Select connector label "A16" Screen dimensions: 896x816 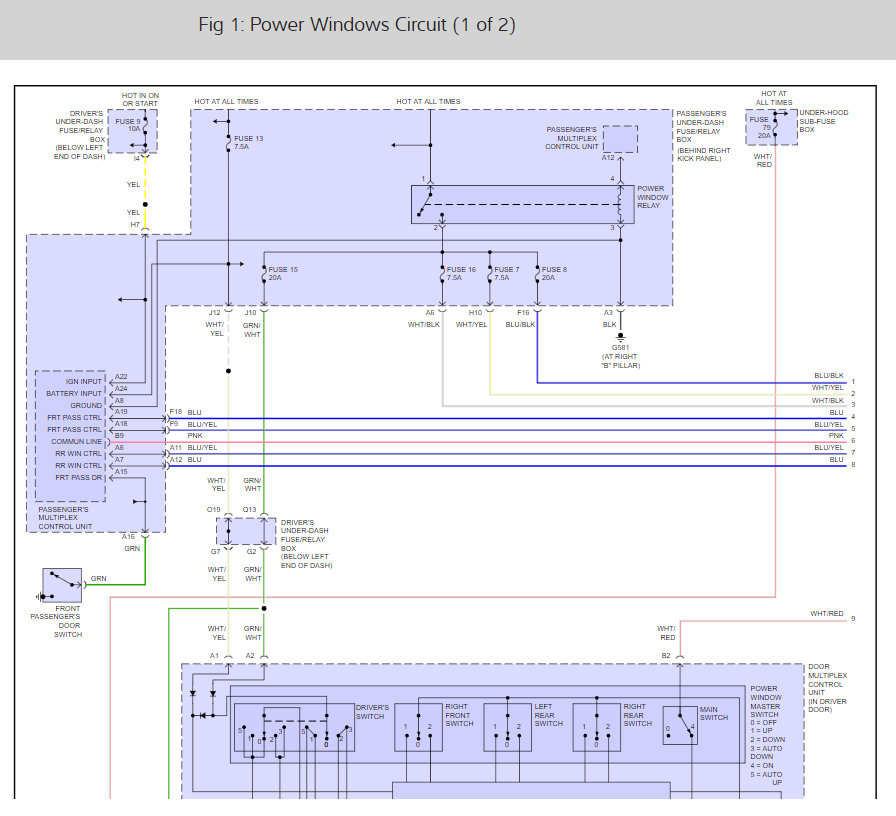point(128,537)
